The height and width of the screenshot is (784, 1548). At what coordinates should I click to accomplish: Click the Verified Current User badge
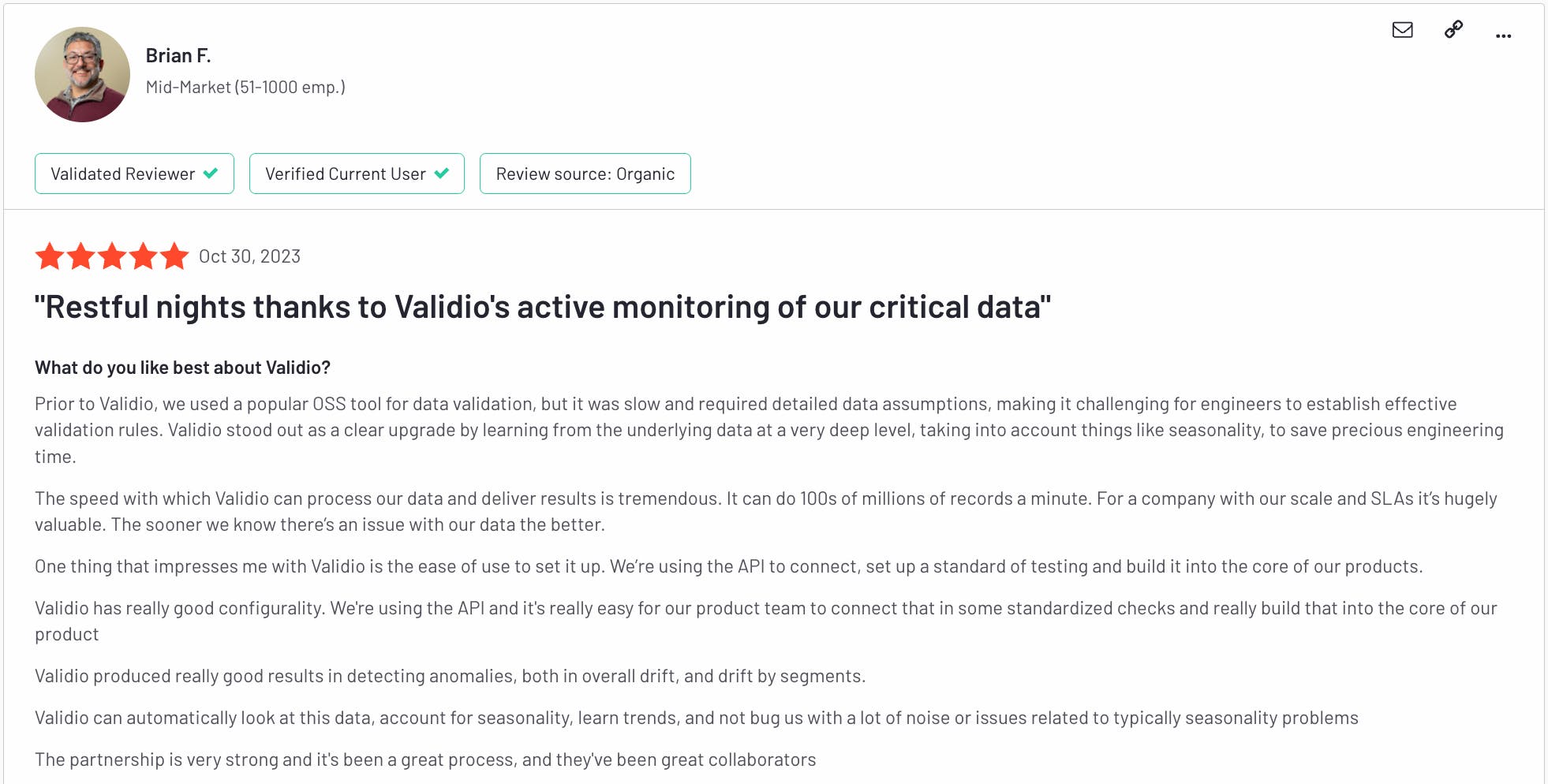coord(357,174)
